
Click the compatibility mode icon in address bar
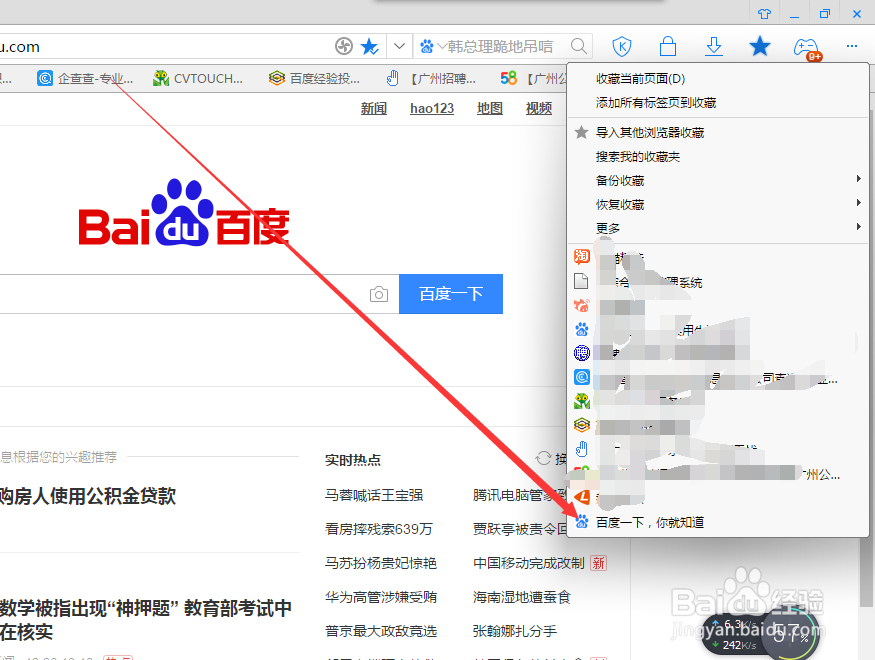pos(344,46)
